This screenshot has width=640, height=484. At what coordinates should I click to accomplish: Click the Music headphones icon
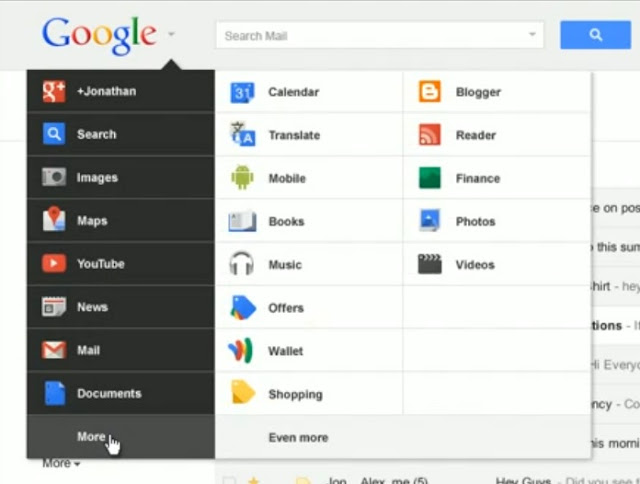click(241, 263)
